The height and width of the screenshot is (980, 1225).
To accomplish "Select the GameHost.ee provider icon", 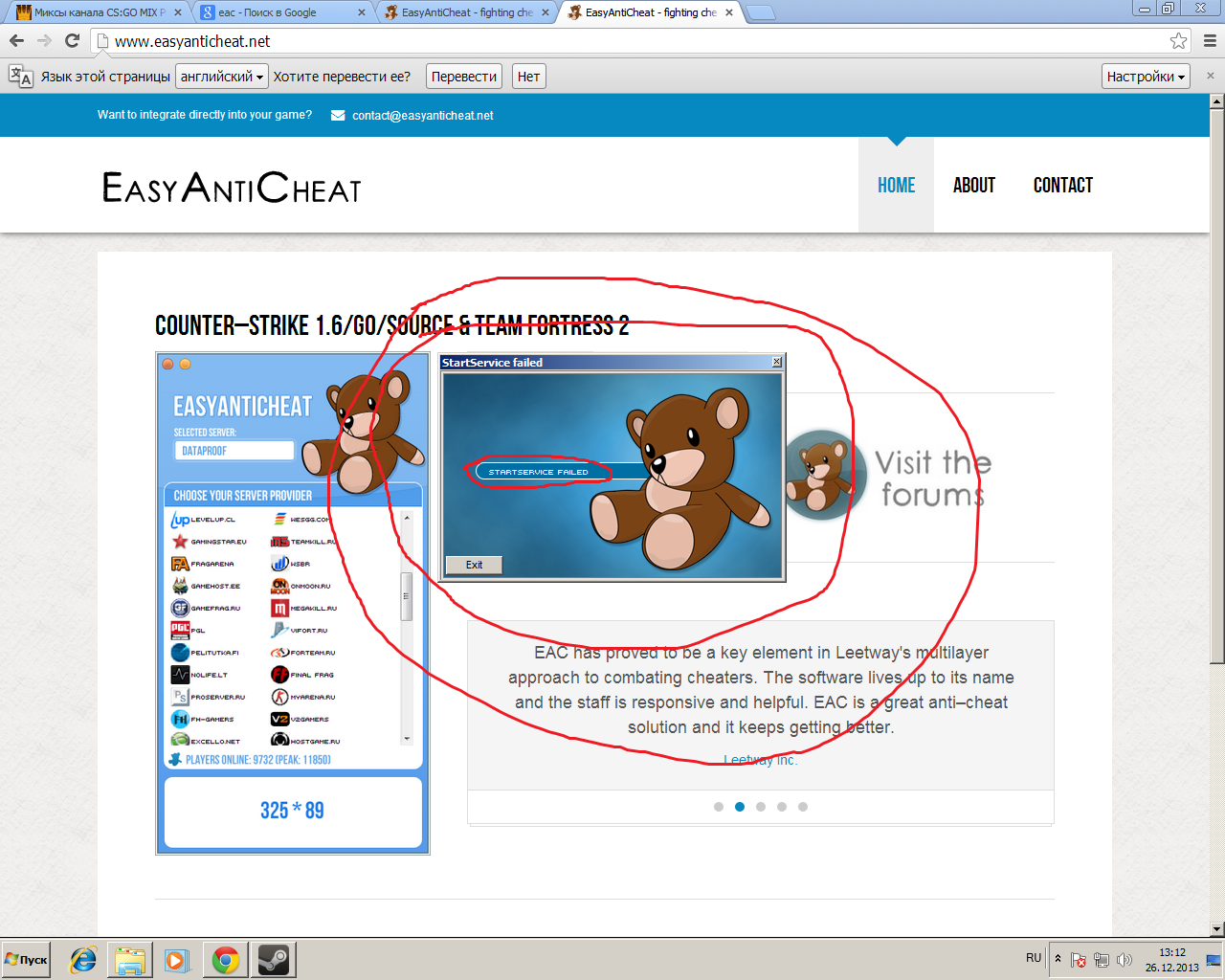I will point(180,586).
